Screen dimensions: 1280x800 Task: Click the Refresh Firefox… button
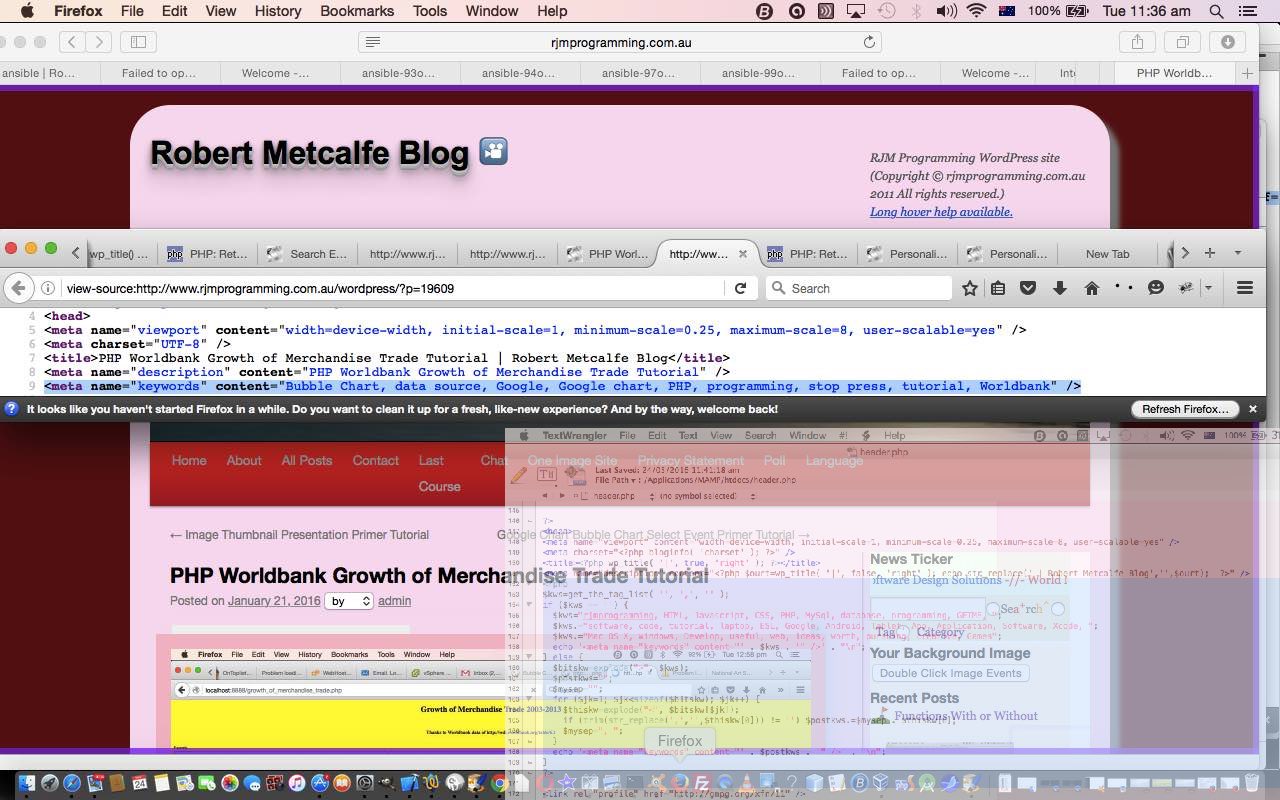click(x=1186, y=409)
